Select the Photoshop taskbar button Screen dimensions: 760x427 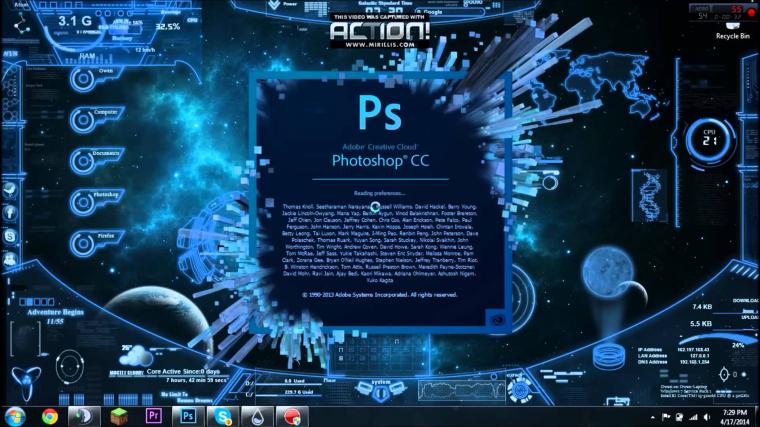tap(188, 416)
